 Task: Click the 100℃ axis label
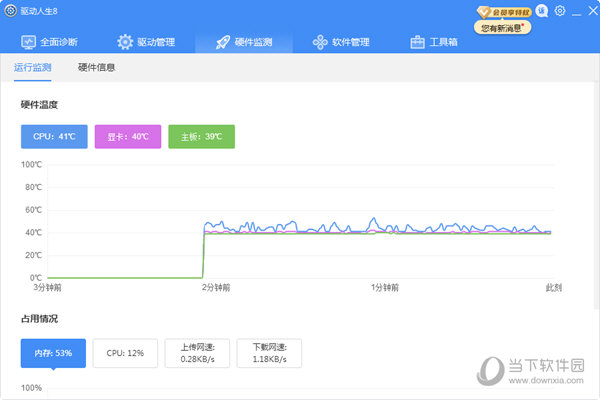(31, 165)
